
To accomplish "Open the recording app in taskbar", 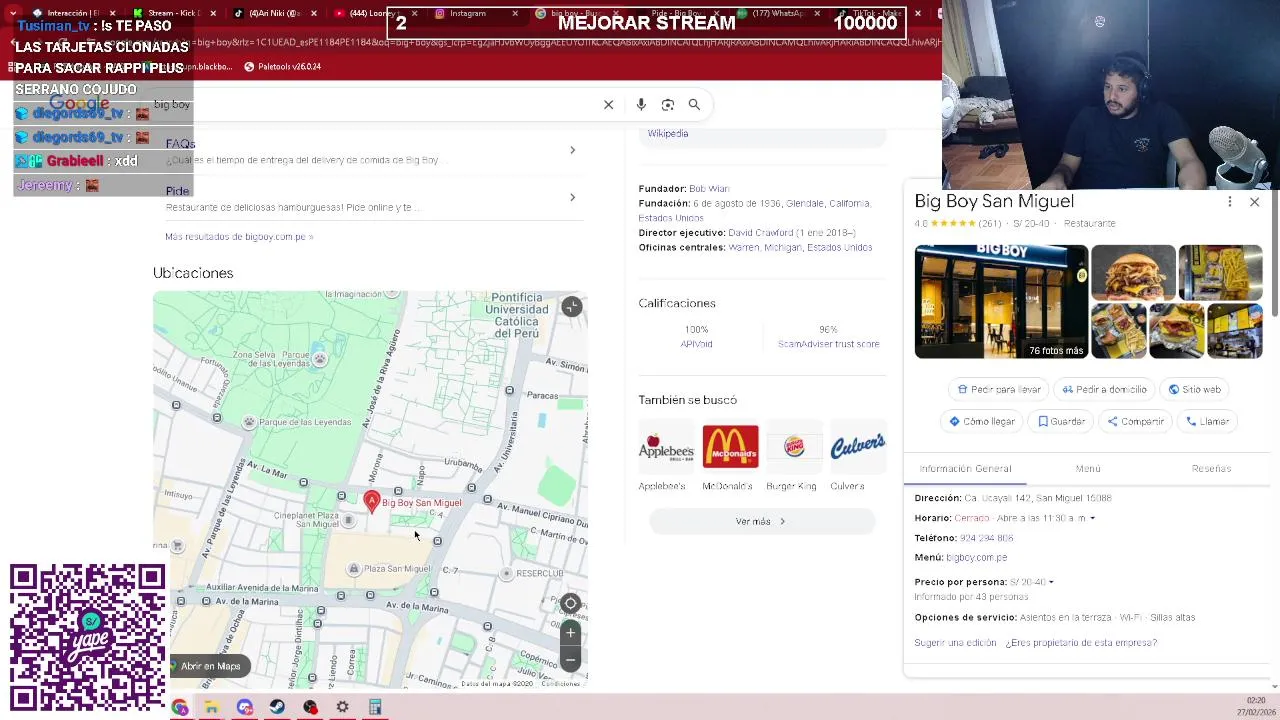I will [x=310, y=707].
